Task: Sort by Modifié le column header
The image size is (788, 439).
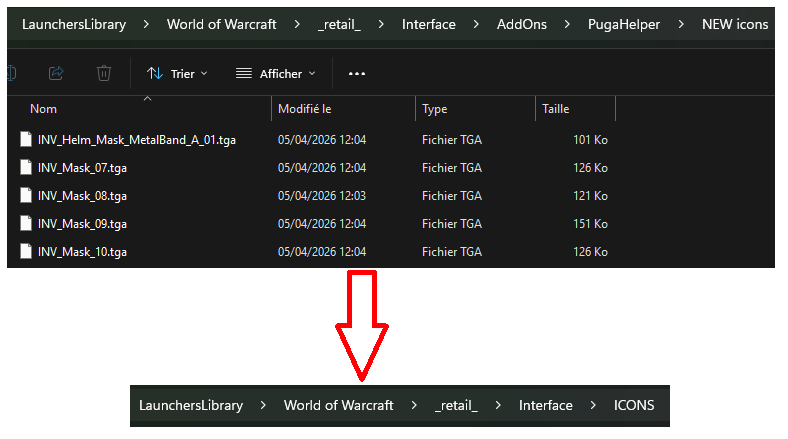Action: pos(305,109)
